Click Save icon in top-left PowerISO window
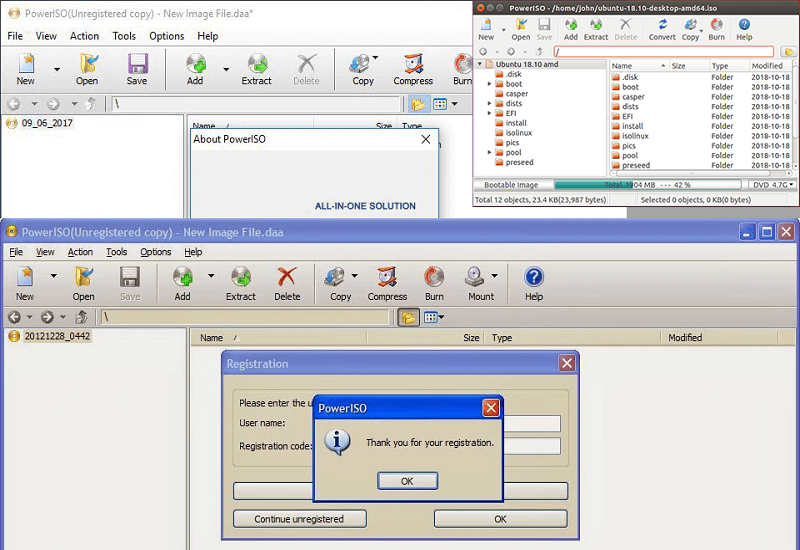This screenshot has width=800, height=550. 137,63
